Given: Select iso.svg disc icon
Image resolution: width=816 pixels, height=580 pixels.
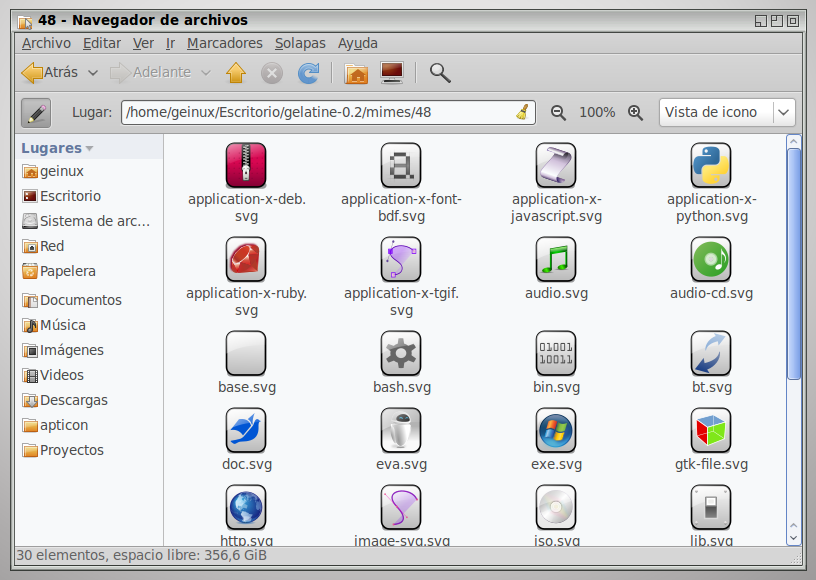Looking at the screenshot, I should click(x=556, y=508).
